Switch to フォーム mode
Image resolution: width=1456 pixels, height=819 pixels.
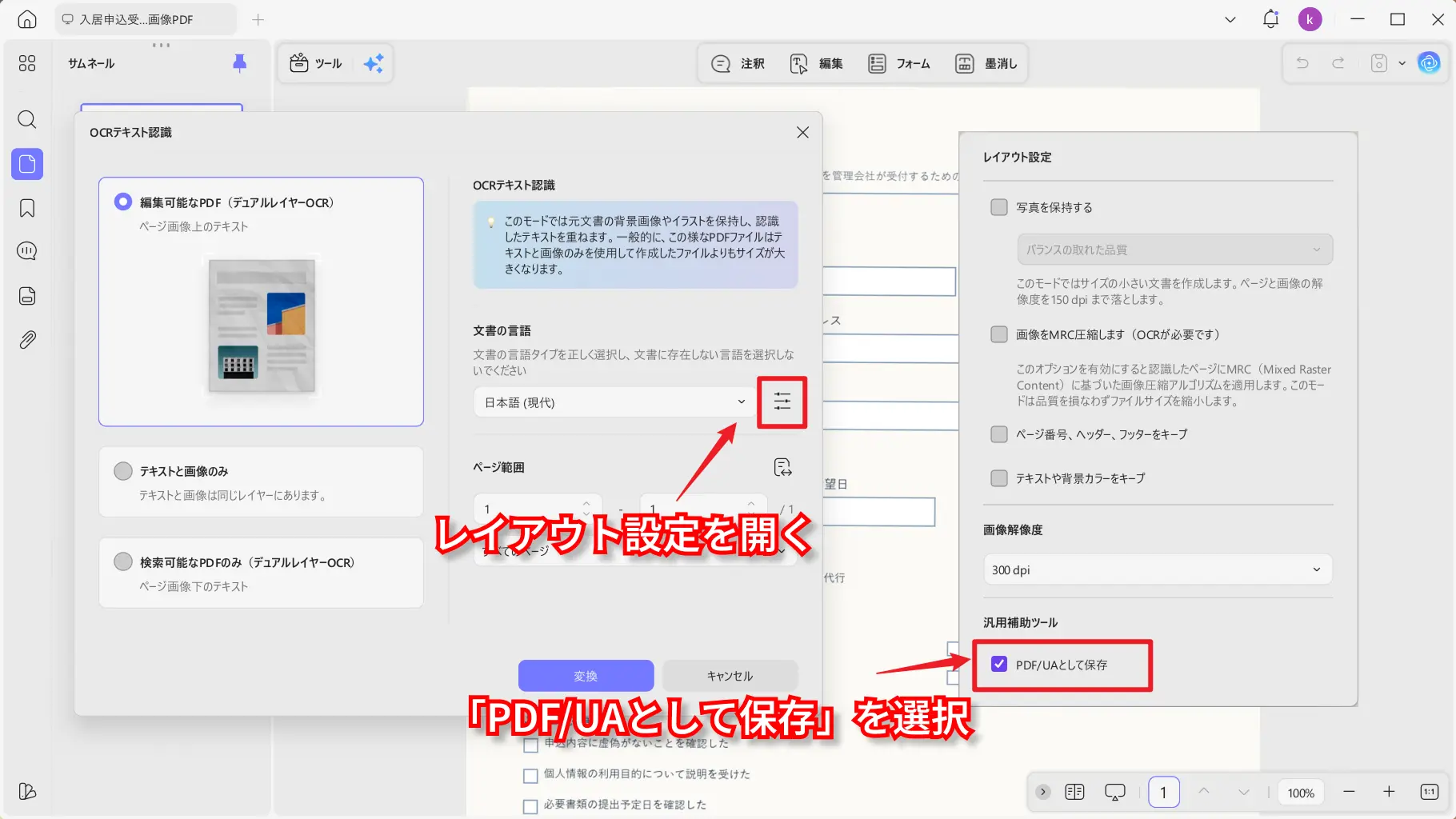(x=899, y=63)
